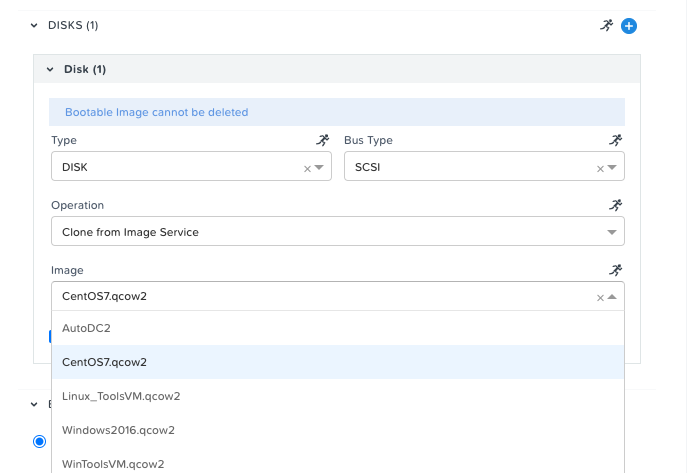The image size is (697, 473).
Task: Open the Bus Type dropdown arrow
Action: coord(612,168)
